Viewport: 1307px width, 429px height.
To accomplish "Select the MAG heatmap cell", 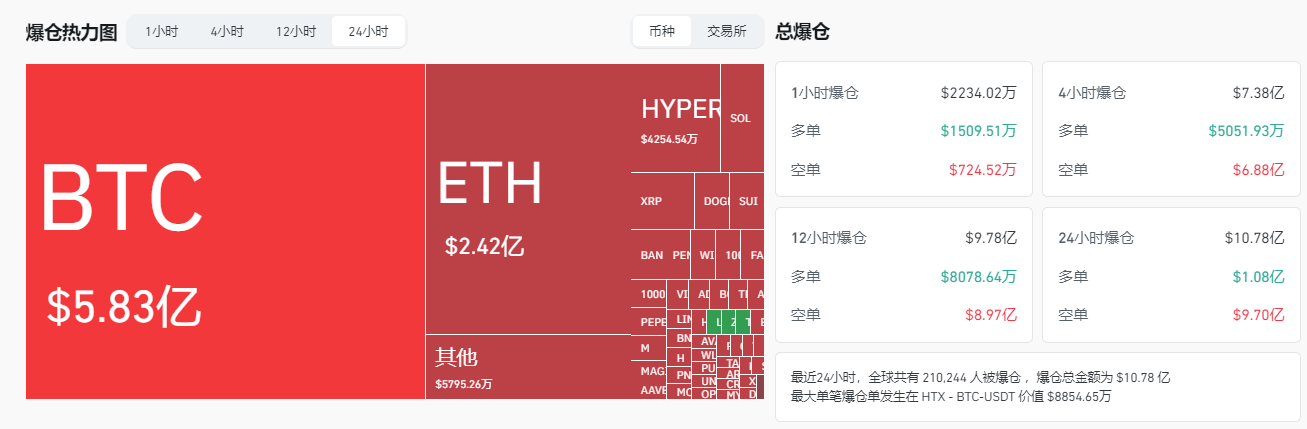I will (650, 371).
